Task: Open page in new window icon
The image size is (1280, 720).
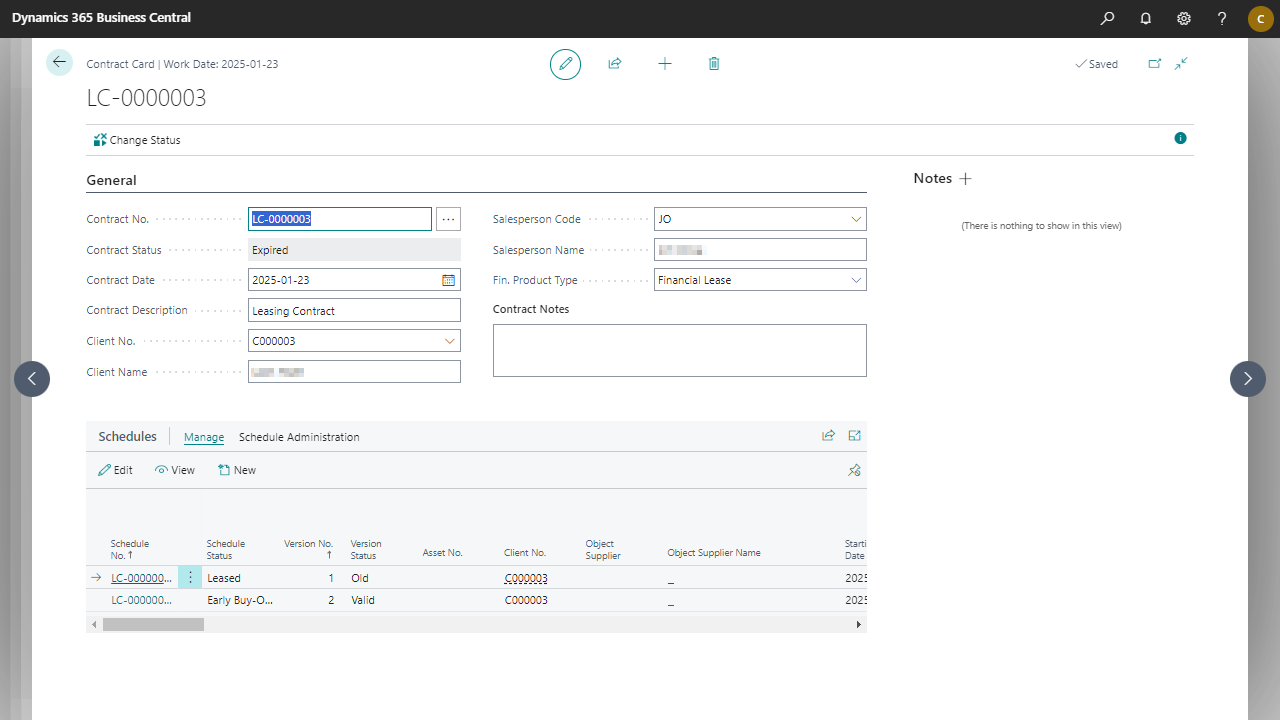Action: pyautogui.click(x=1155, y=63)
